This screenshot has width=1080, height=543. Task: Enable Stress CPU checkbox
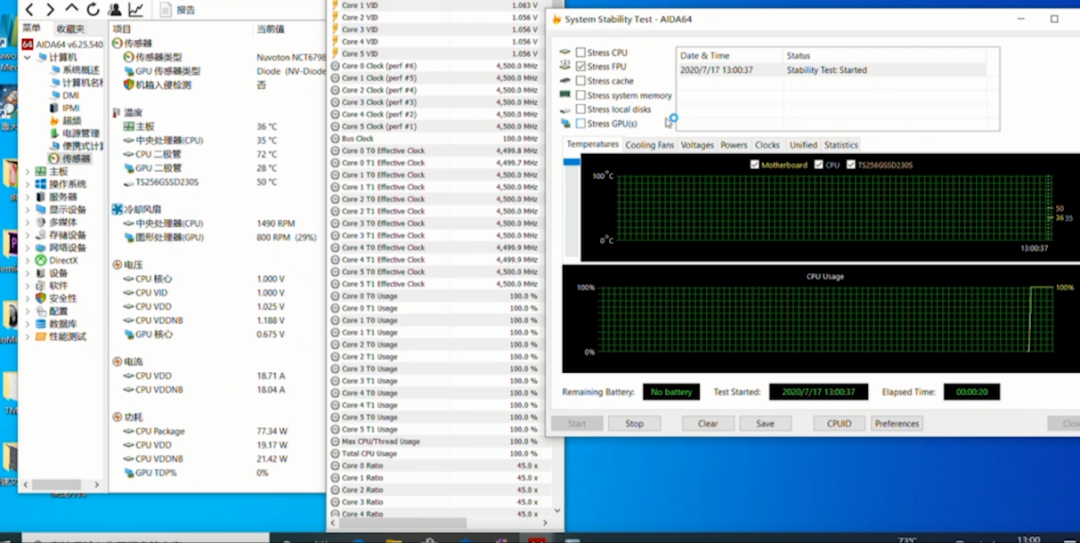[581, 52]
